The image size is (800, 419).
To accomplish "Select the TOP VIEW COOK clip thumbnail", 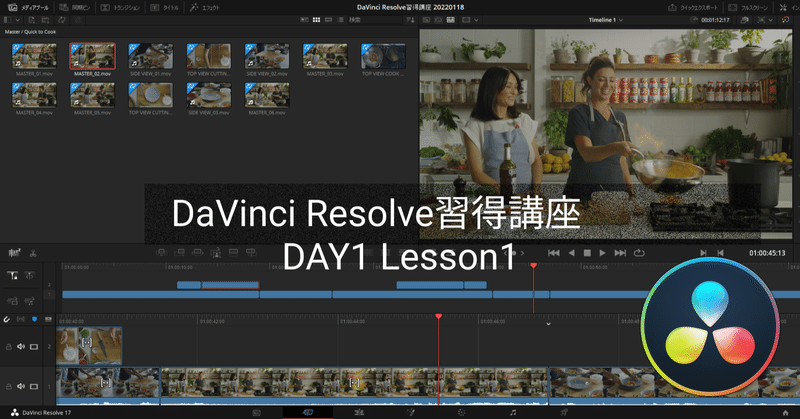I will tap(383, 56).
